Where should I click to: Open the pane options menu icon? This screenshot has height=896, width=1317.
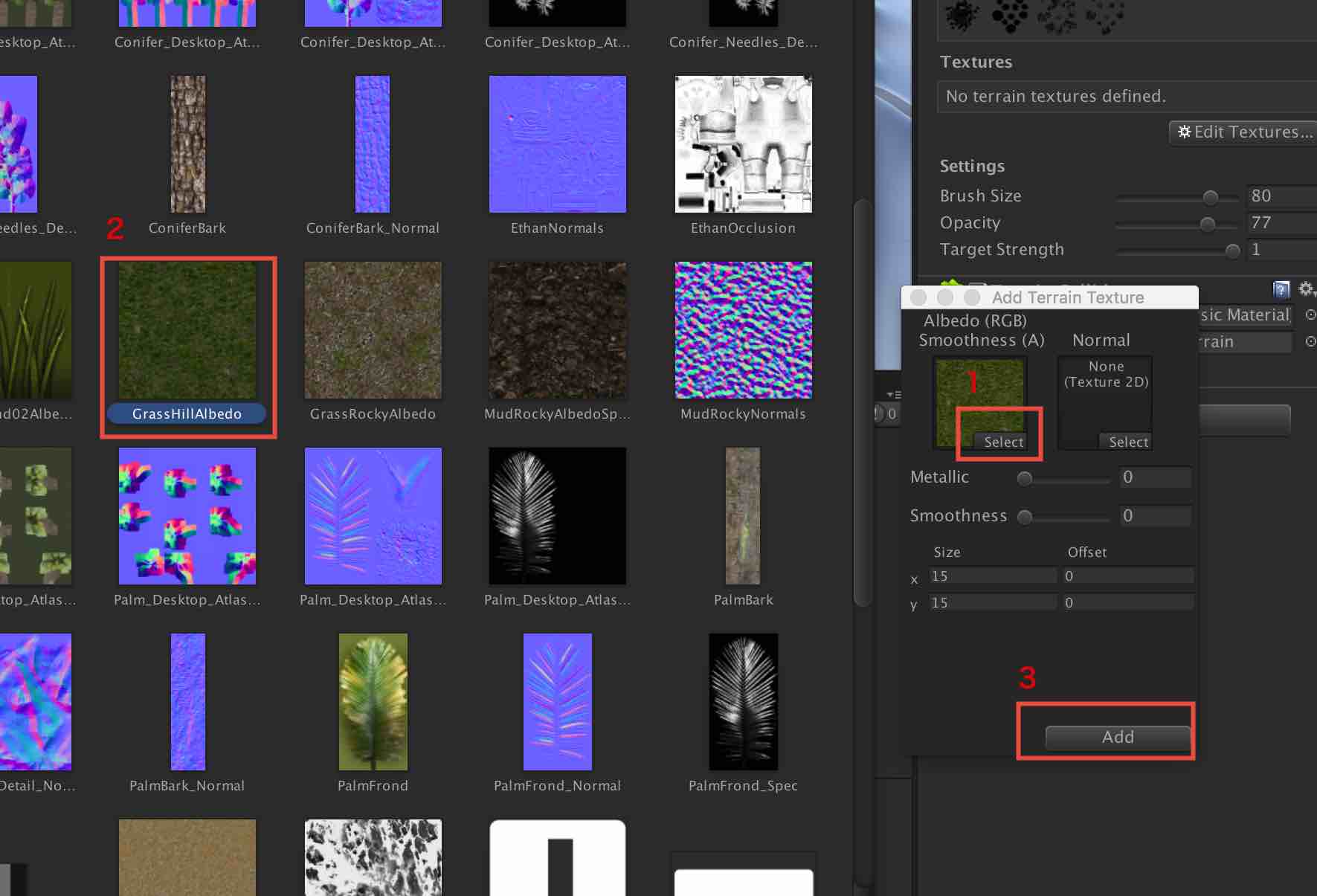click(894, 394)
